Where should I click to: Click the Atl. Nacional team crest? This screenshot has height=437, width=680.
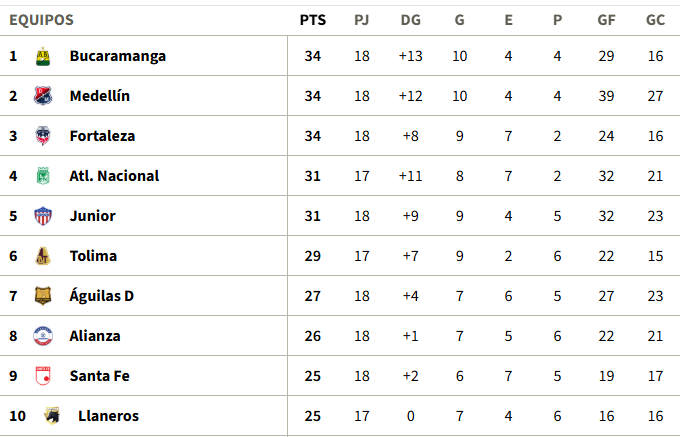pyautogui.click(x=43, y=176)
